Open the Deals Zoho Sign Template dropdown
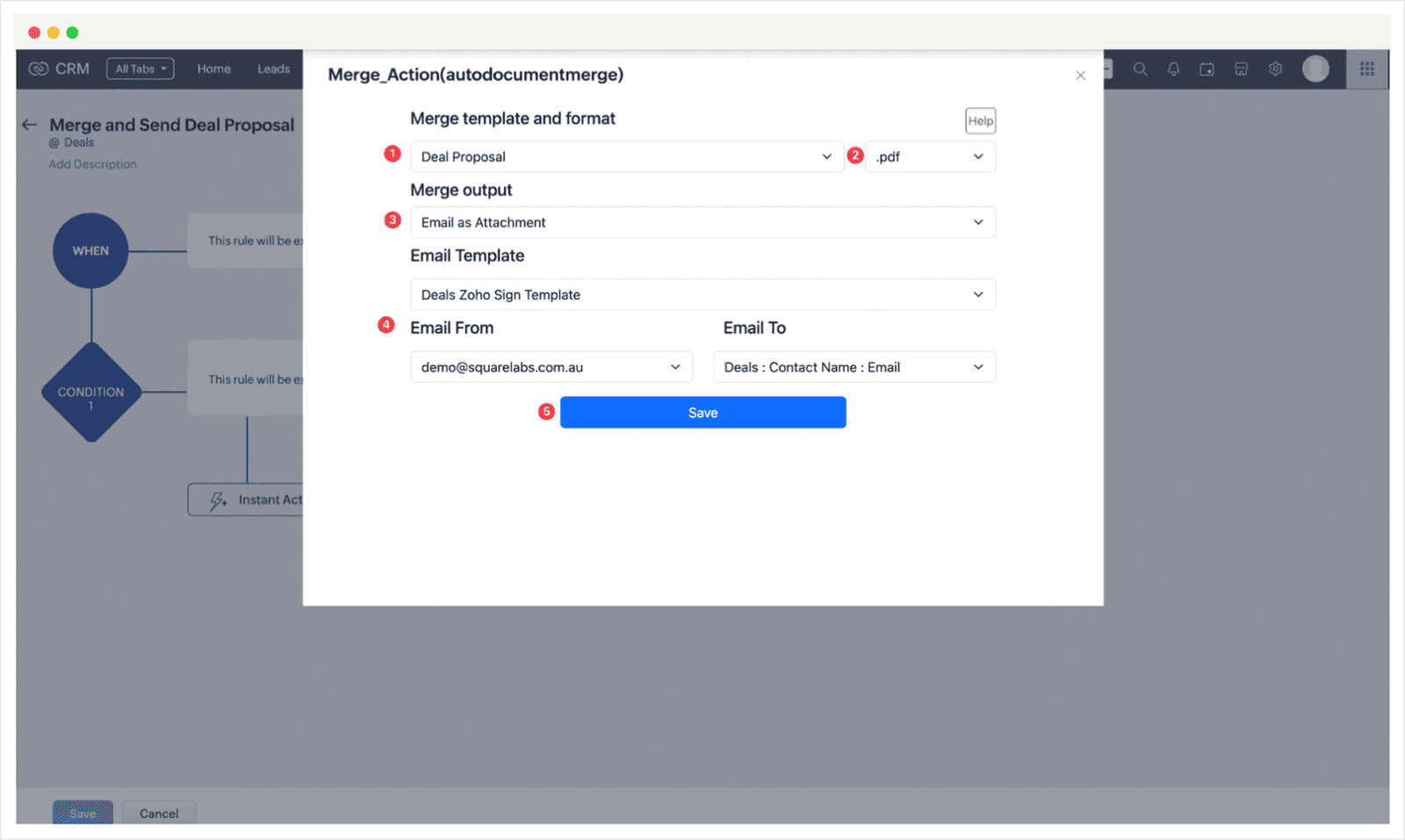 pos(702,295)
